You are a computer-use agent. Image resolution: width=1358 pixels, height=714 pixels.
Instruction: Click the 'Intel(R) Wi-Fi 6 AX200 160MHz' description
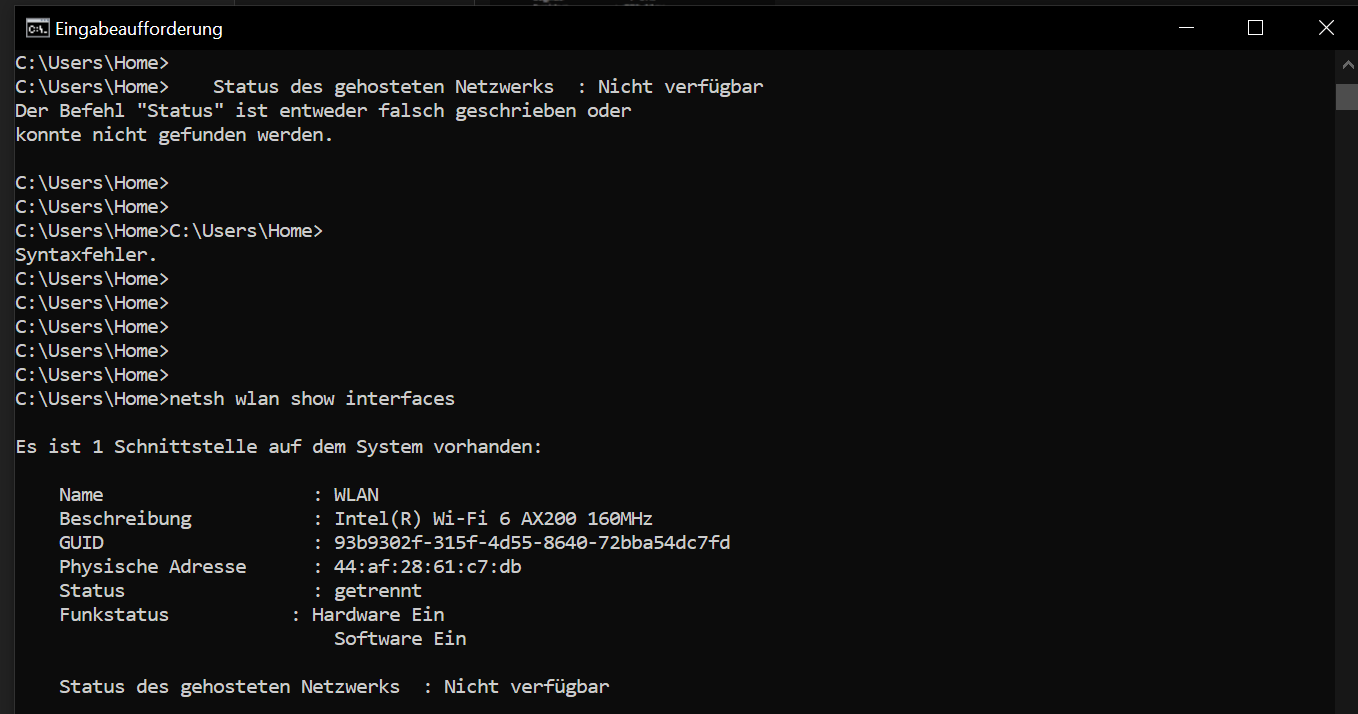(x=493, y=519)
